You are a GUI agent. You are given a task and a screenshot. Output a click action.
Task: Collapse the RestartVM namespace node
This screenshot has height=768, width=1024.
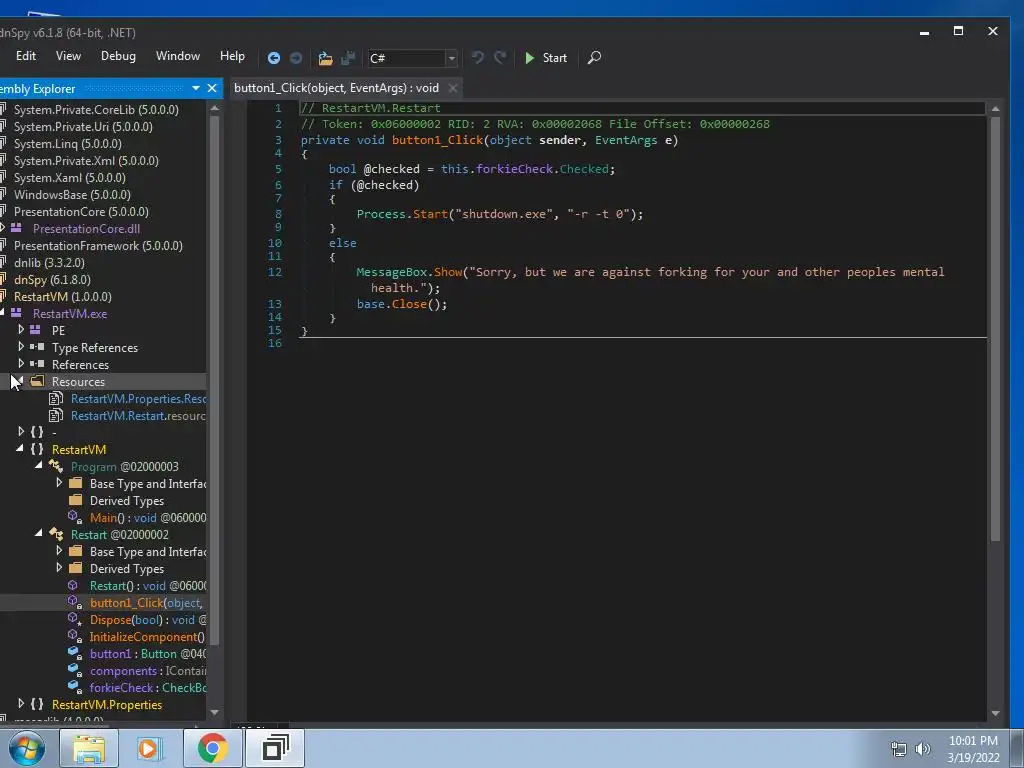tap(20, 449)
